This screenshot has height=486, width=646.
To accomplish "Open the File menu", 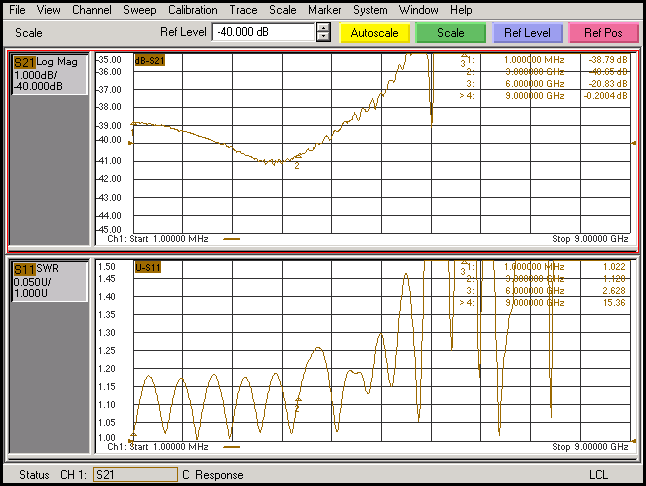I will pos(17,10).
